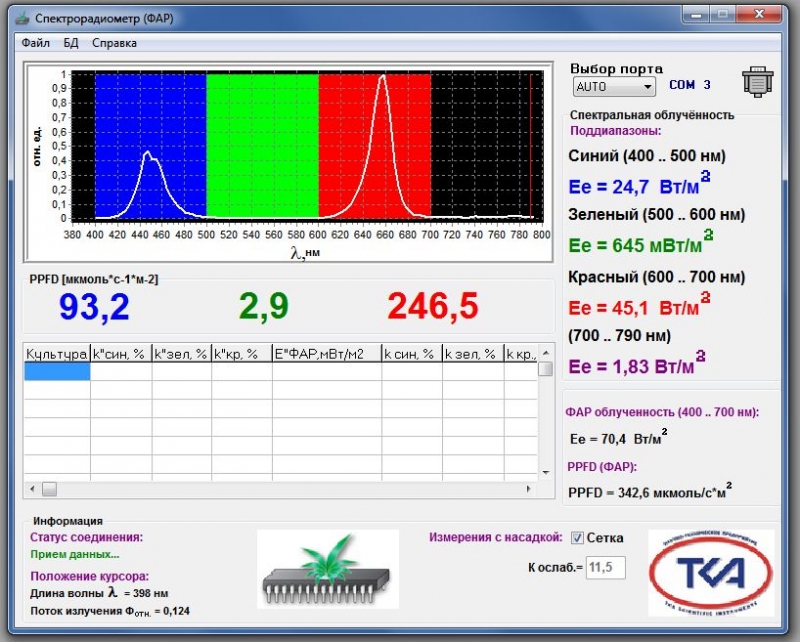Click the blue 400-500 nm spectrum band
Screen dimensions: 800x642
(x=151, y=145)
